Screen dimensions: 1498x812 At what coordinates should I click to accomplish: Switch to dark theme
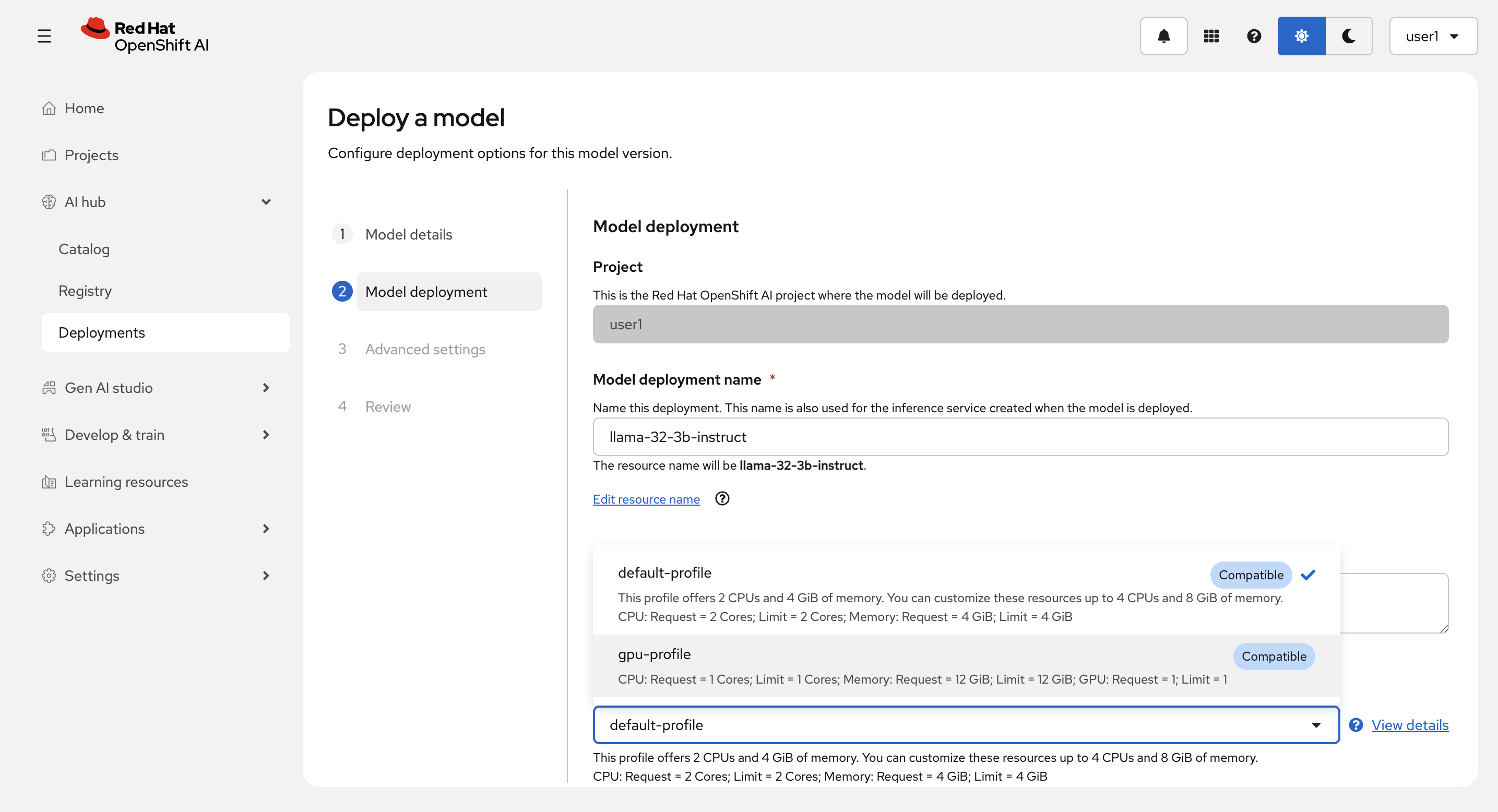pyautogui.click(x=1349, y=36)
